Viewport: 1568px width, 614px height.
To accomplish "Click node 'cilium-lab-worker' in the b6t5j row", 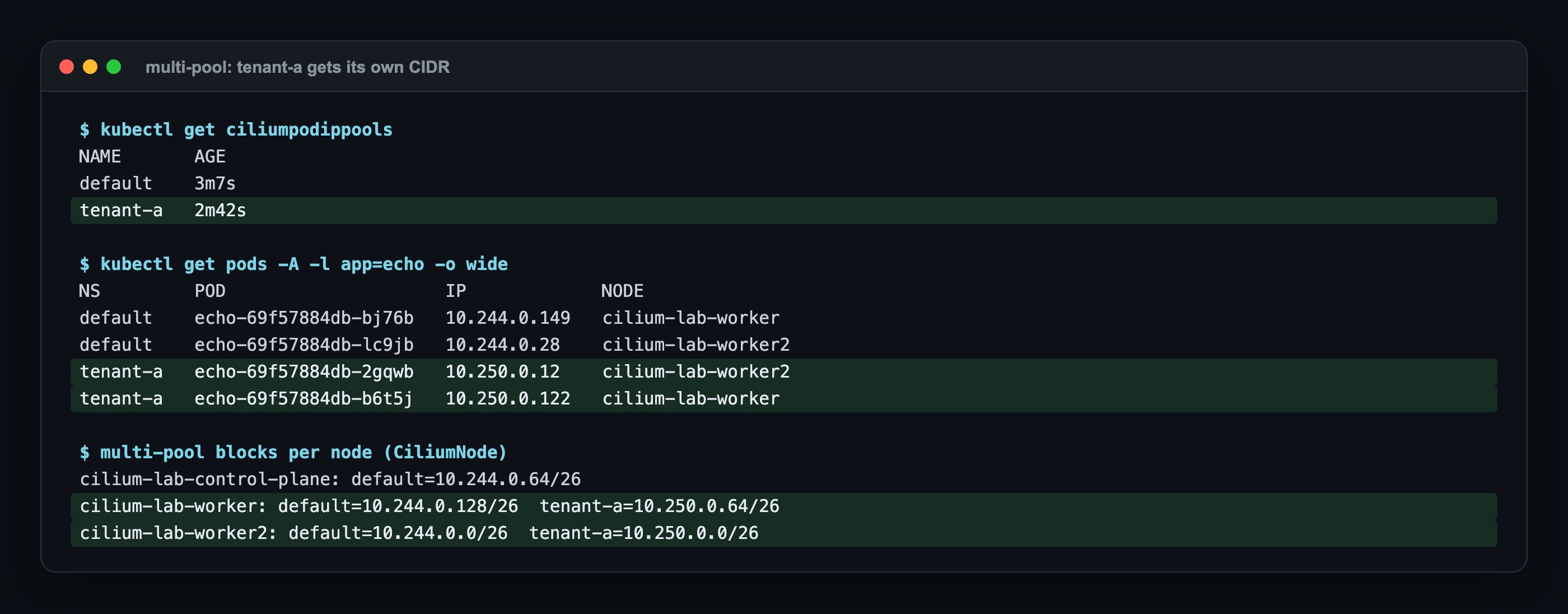I will (x=691, y=398).
